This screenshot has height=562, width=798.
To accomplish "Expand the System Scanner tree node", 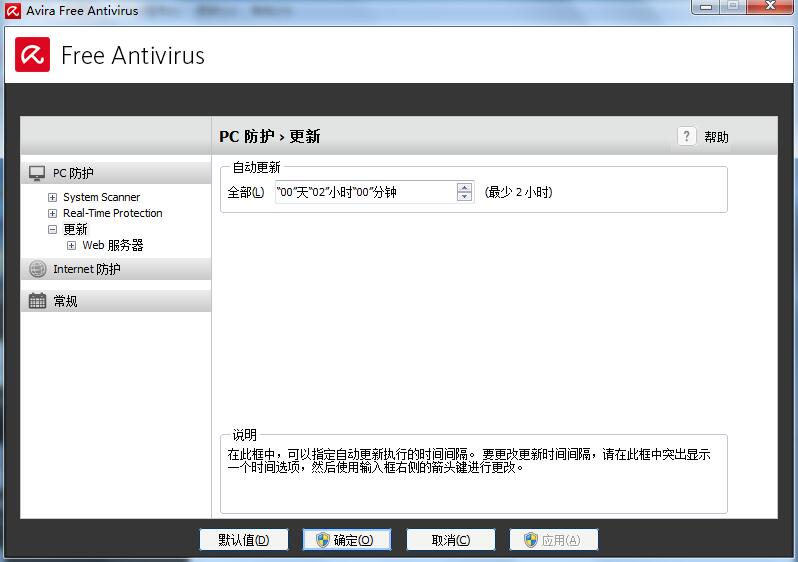I will [x=53, y=197].
